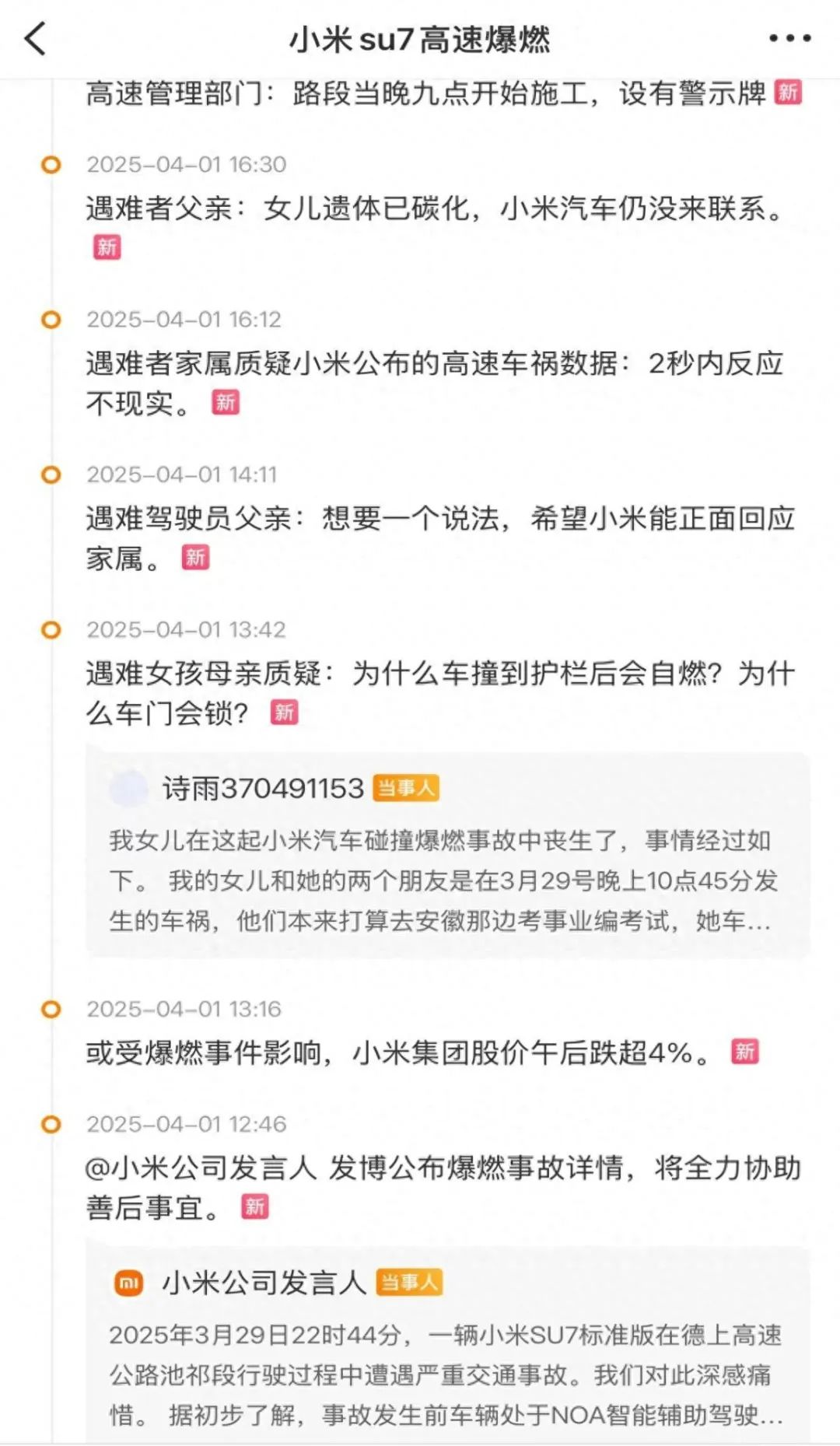Screen dimensions: 840x1446
Task: Expand 诗雨370491153's truncated post text
Action: (442, 881)
